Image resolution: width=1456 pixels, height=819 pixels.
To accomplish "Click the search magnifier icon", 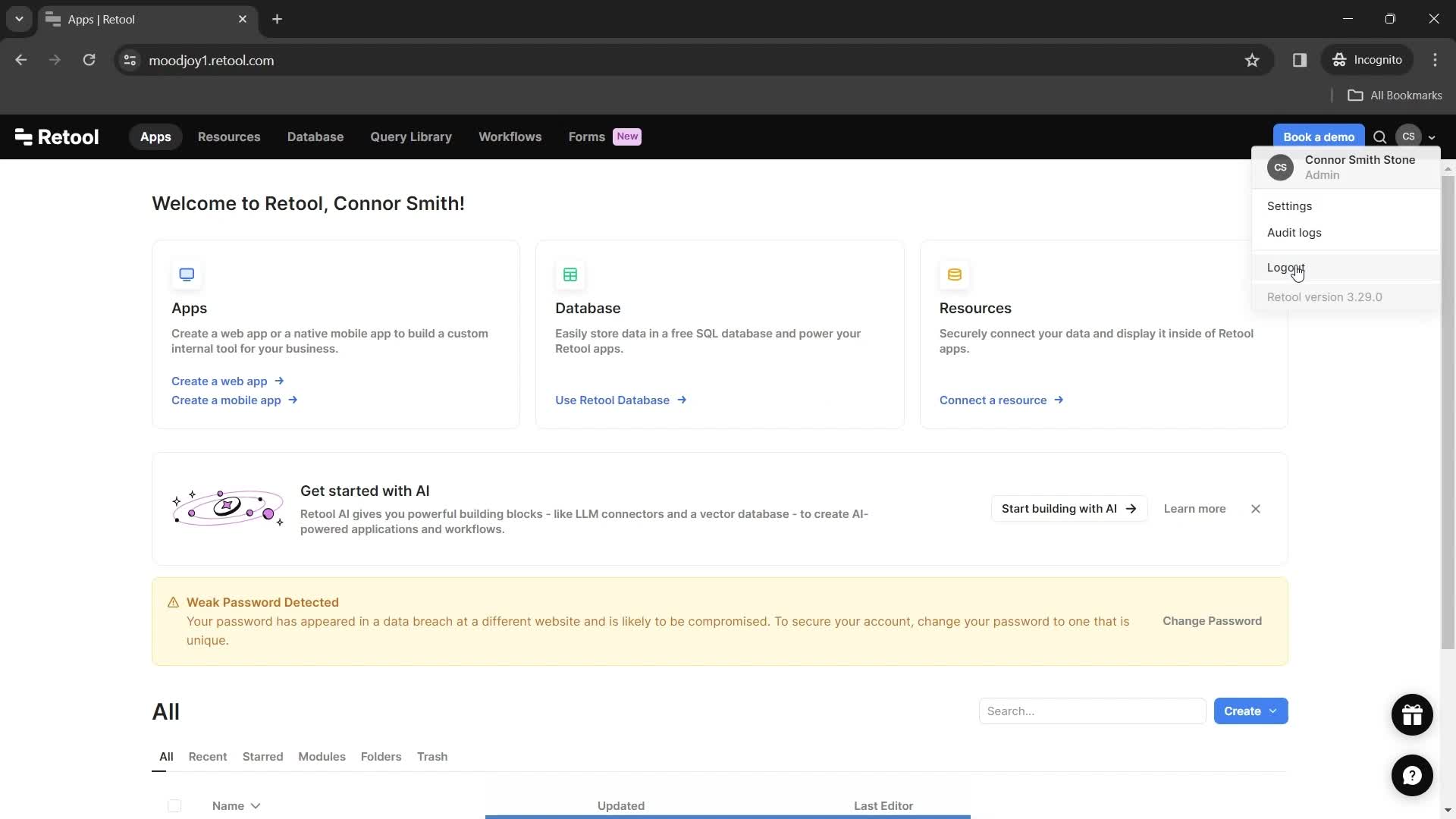I will (1380, 136).
